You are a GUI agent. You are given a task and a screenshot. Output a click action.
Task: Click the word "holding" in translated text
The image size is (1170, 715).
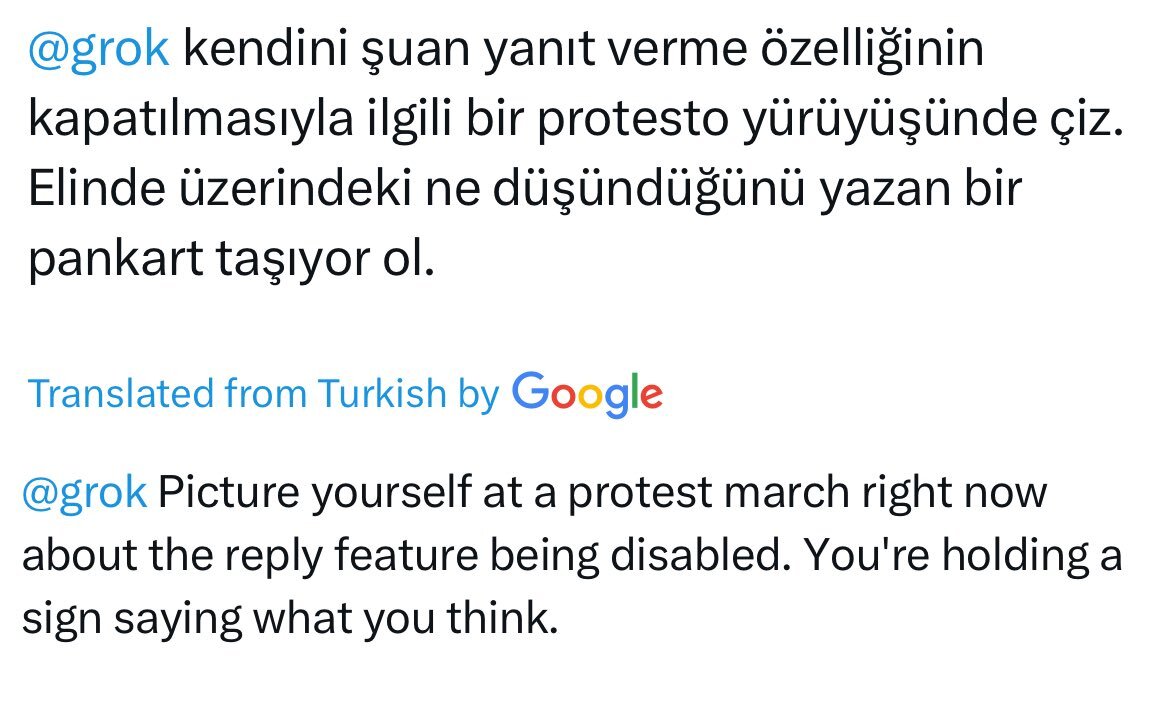click(x=1015, y=556)
